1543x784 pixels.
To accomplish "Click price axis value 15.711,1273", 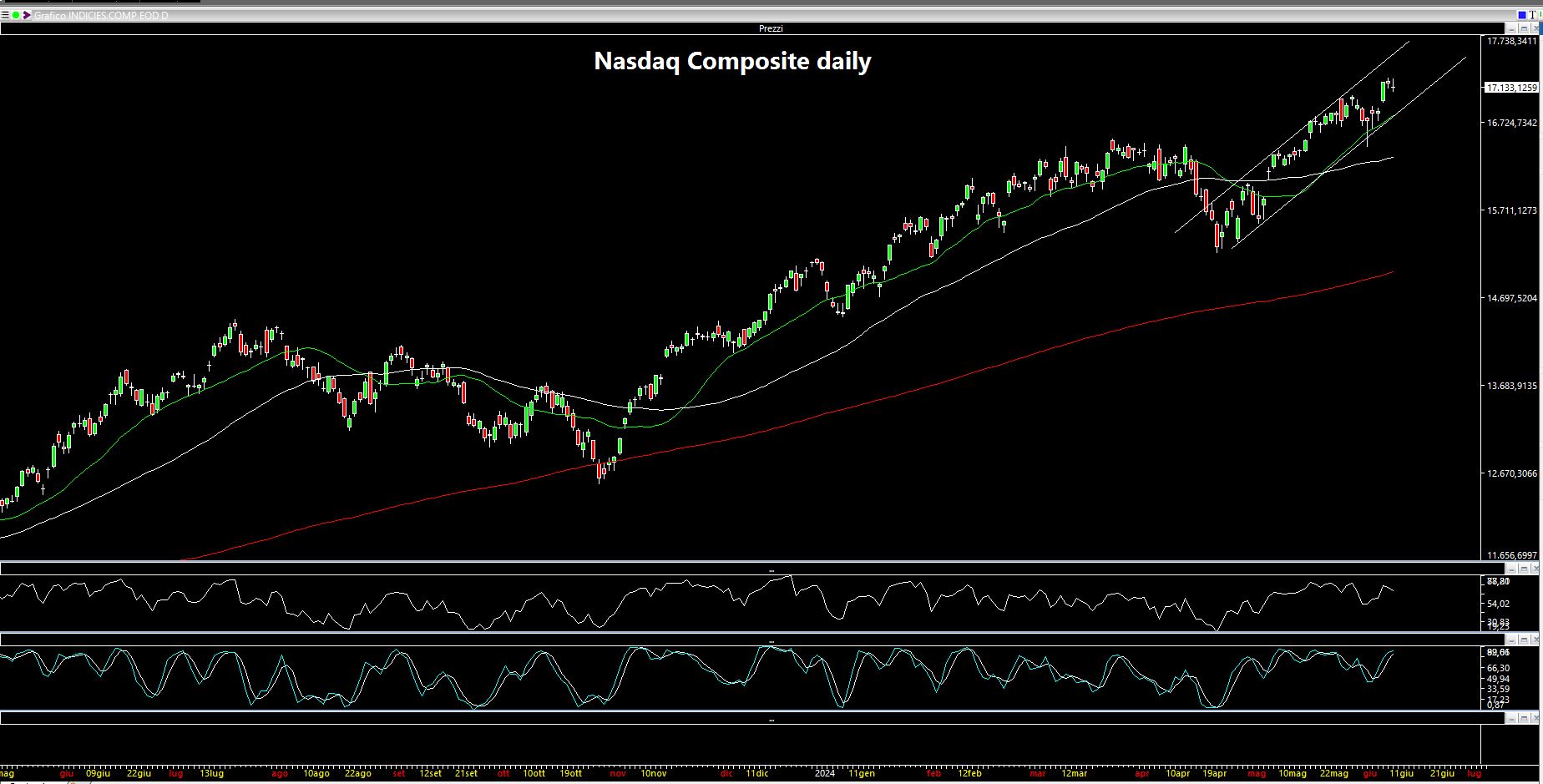I will point(1512,210).
